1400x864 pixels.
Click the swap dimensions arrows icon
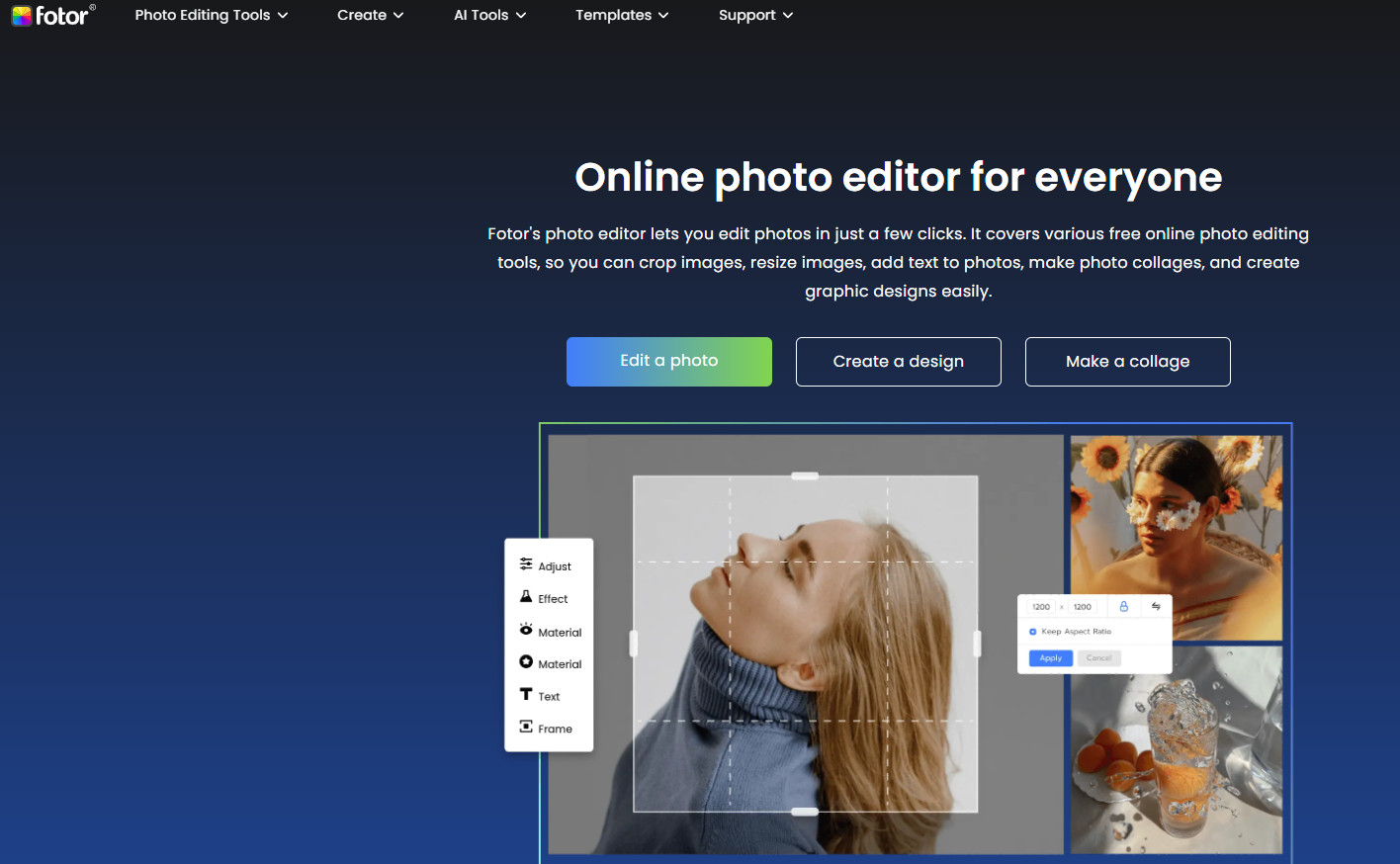(1156, 606)
